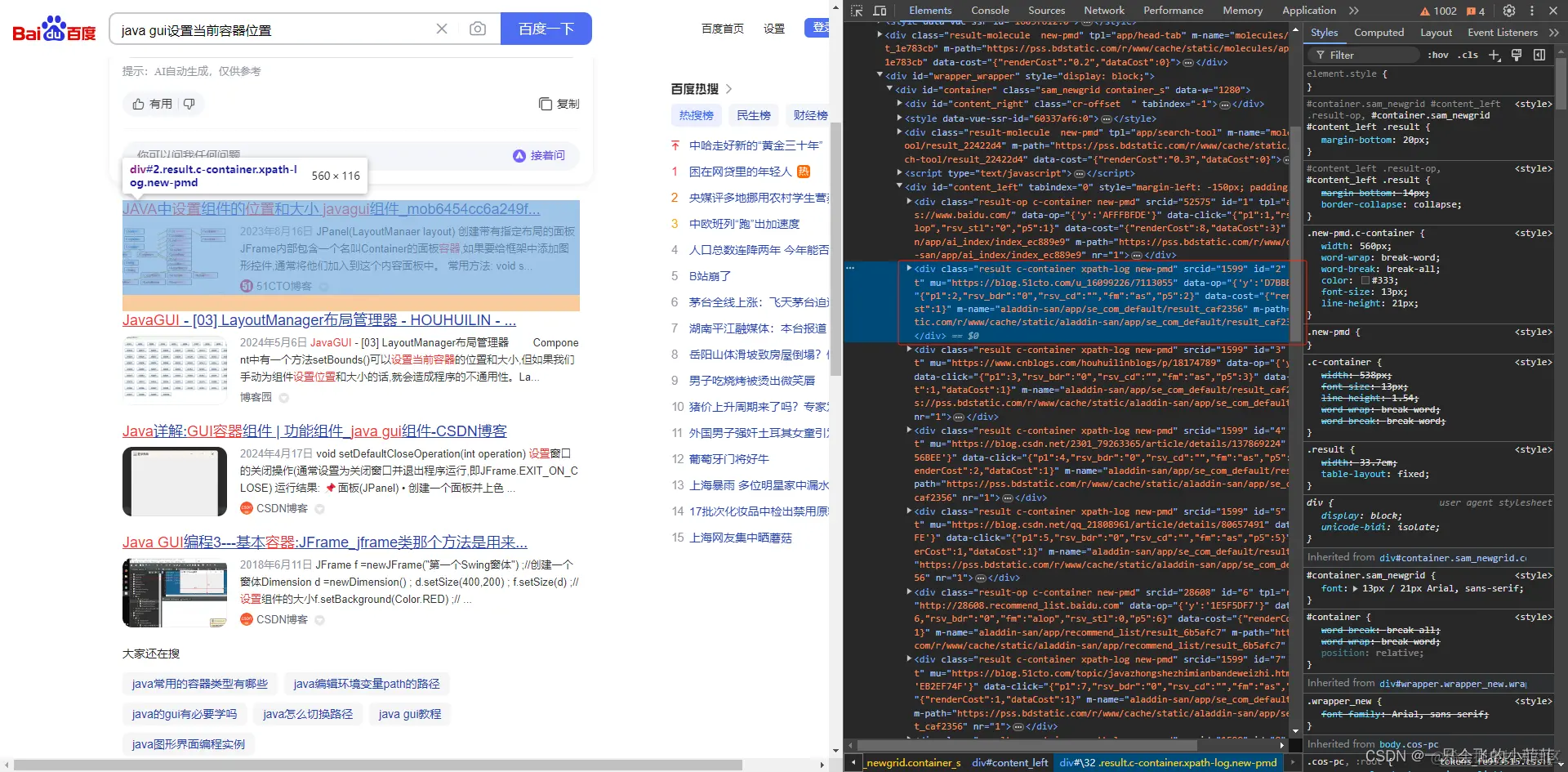Expand the content_right div node

point(899,104)
